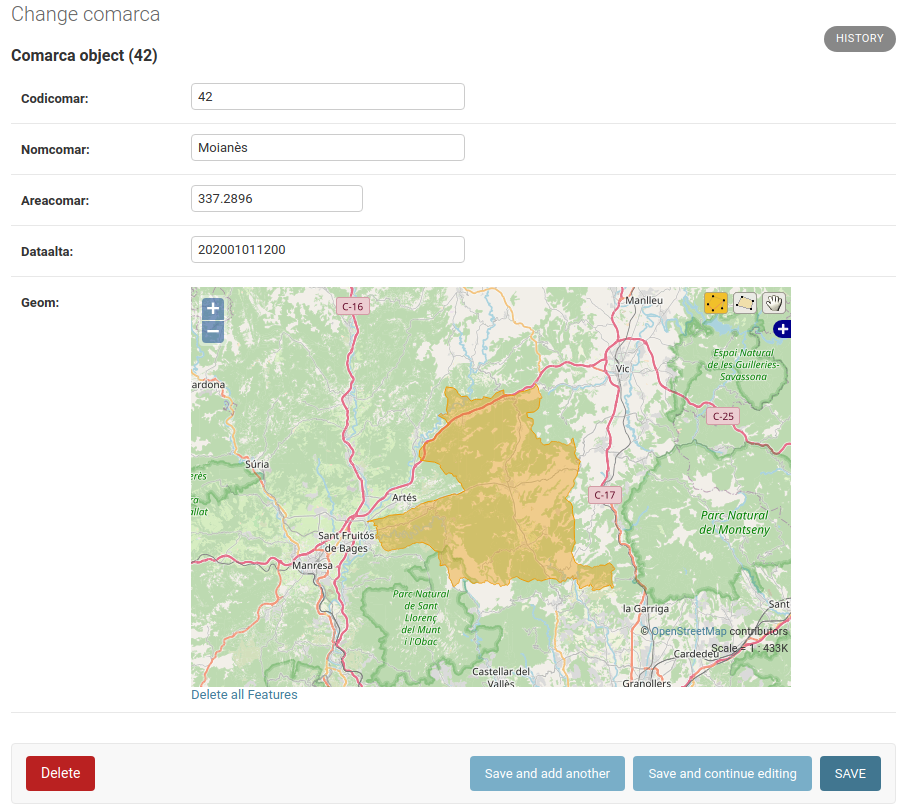The width and height of the screenshot is (900, 811).
Task: Expand the blue layer switcher plus
Action: click(x=782, y=329)
